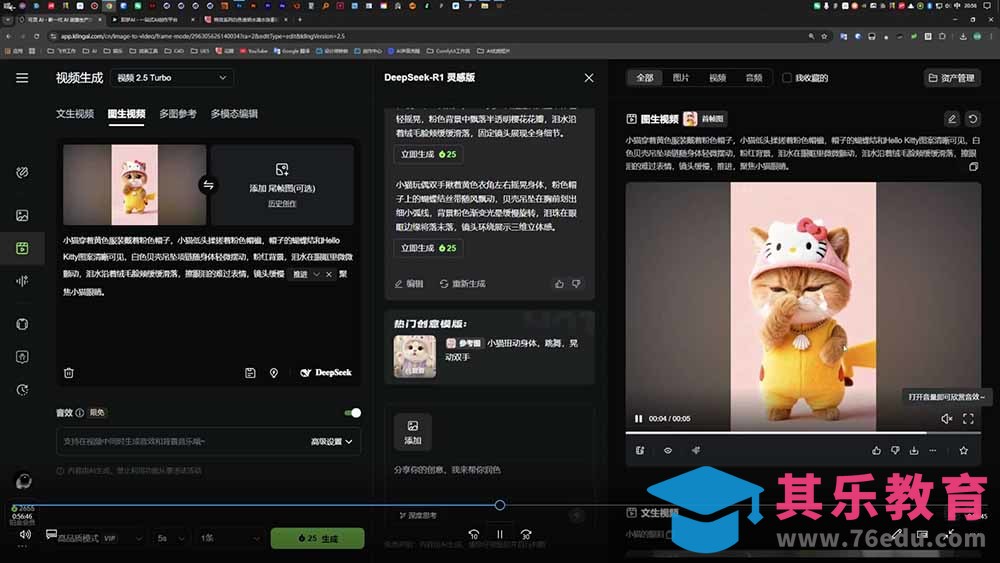Open the DeepSeek prompt assistant button
The image size is (1000, 563).
click(x=326, y=372)
